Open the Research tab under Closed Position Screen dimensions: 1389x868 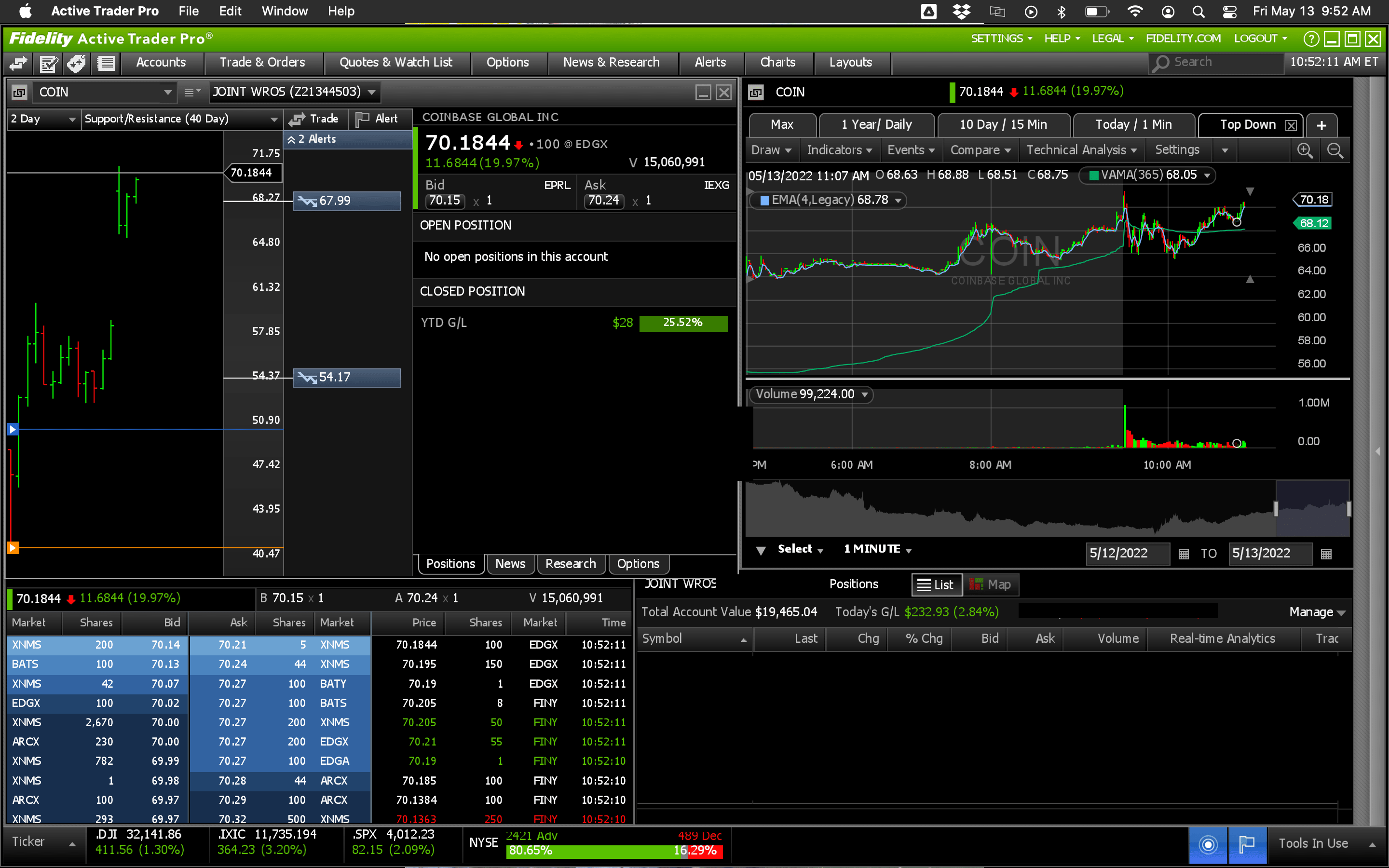(x=570, y=564)
